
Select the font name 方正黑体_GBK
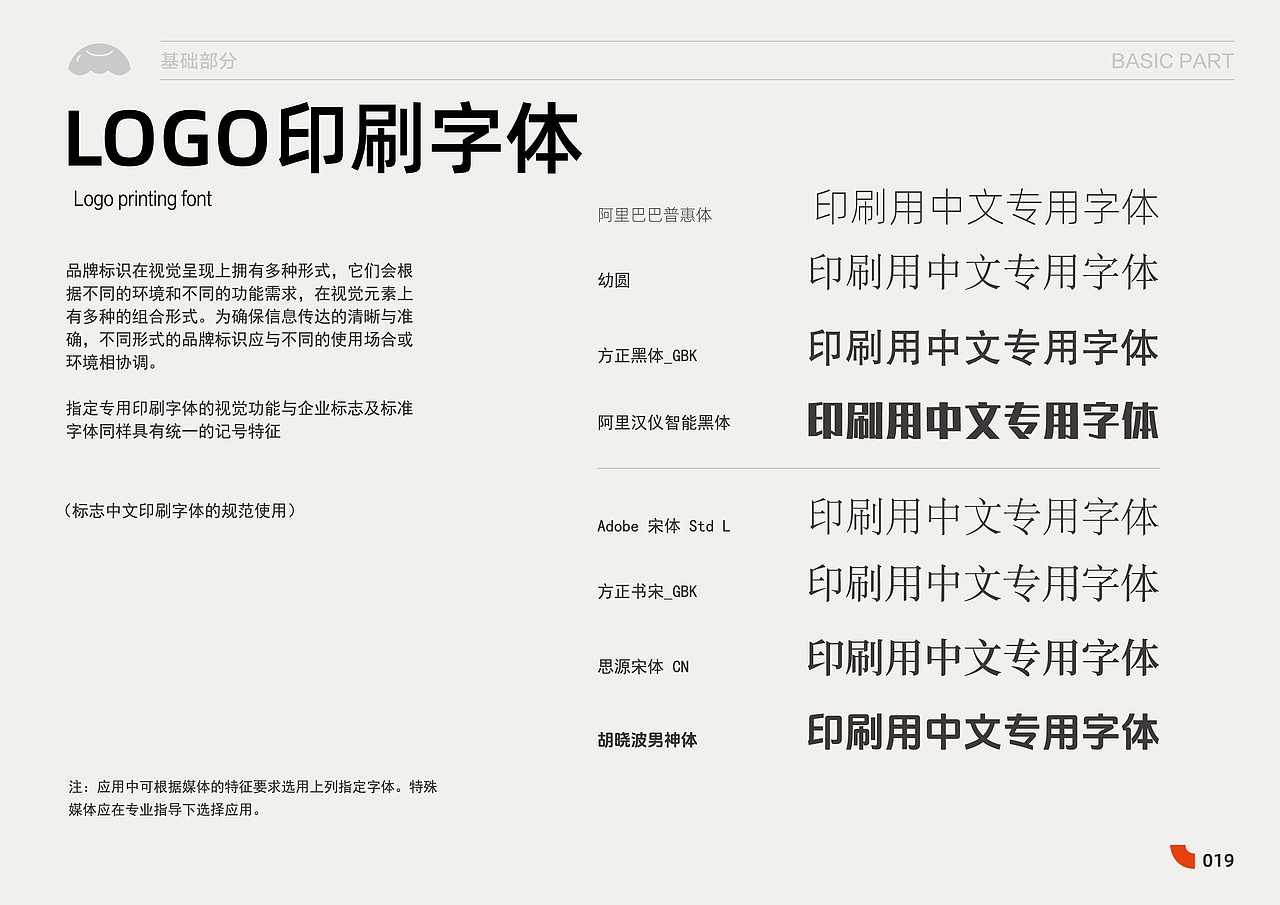pos(647,355)
